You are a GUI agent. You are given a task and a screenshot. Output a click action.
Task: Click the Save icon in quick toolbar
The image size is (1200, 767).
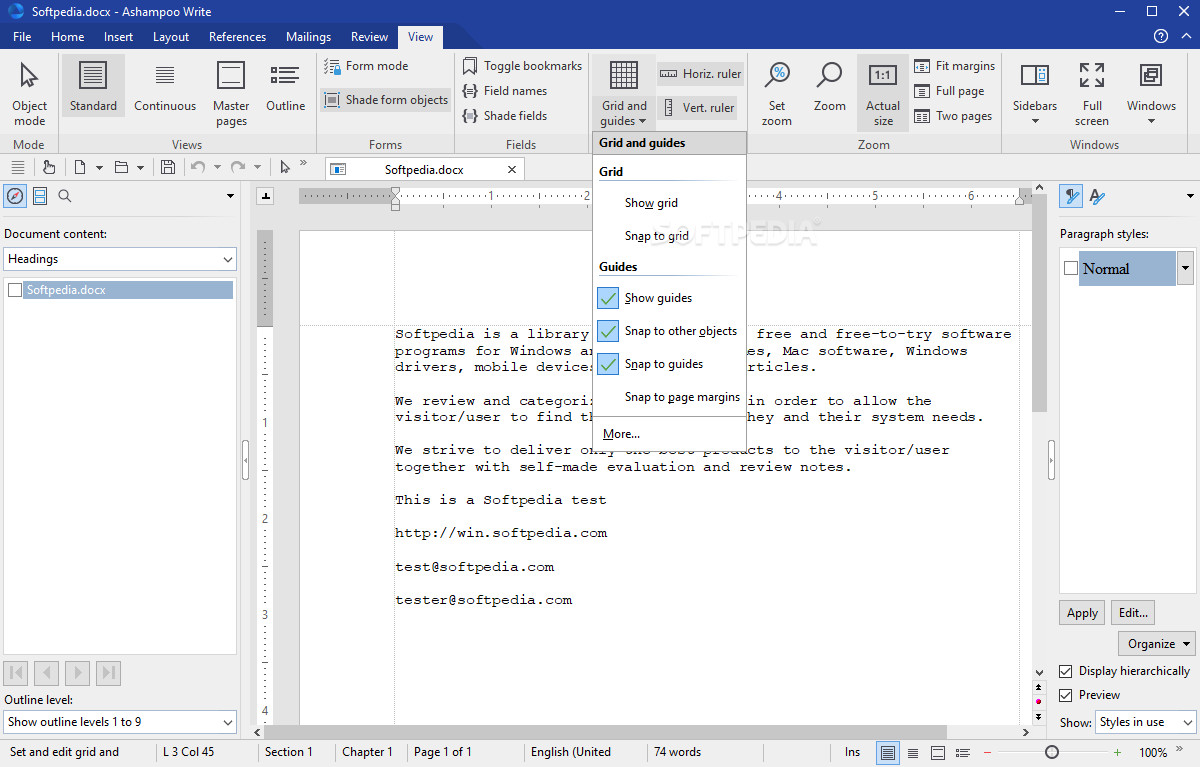[168, 167]
